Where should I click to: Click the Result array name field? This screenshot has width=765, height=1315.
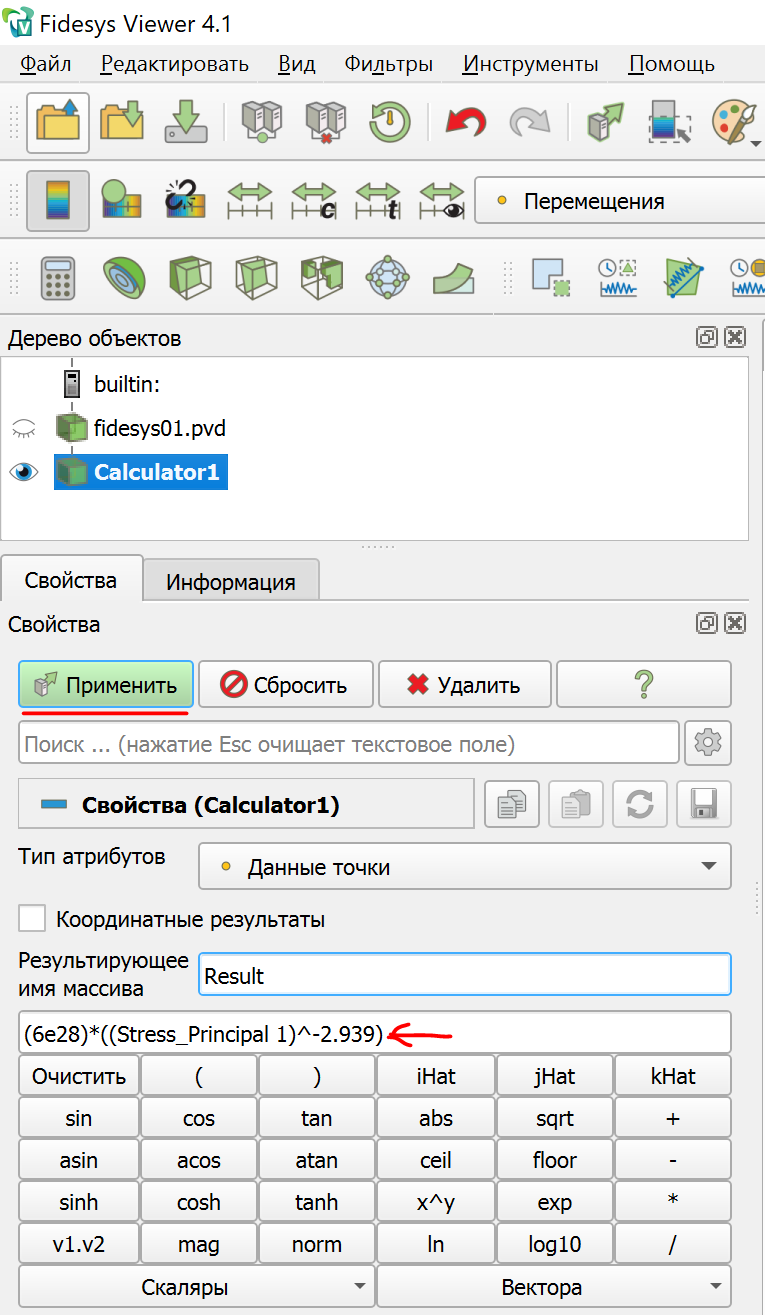pyautogui.click(x=465, y=975)
